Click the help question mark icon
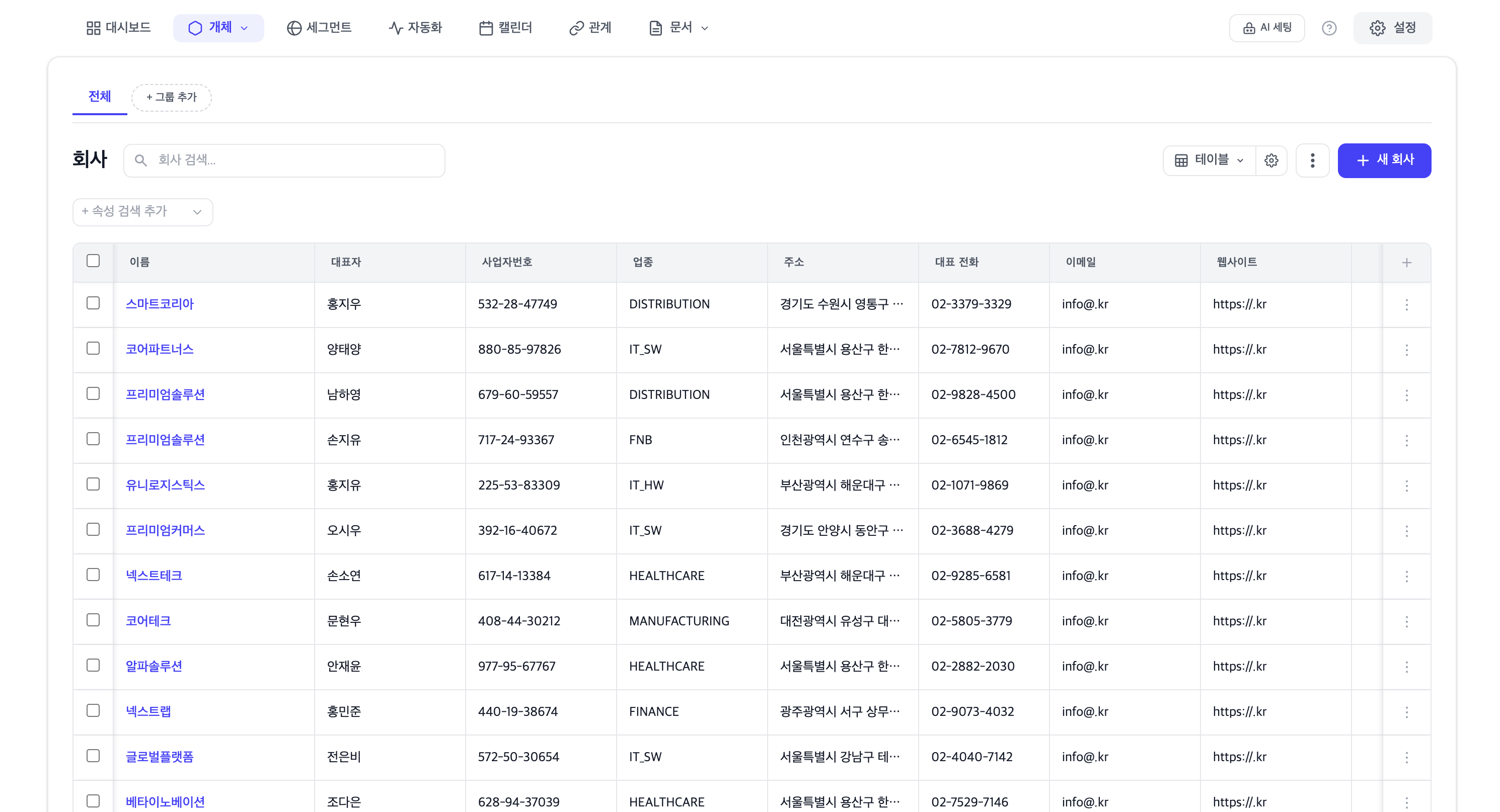1500x812 pixels. (1329, 27)
